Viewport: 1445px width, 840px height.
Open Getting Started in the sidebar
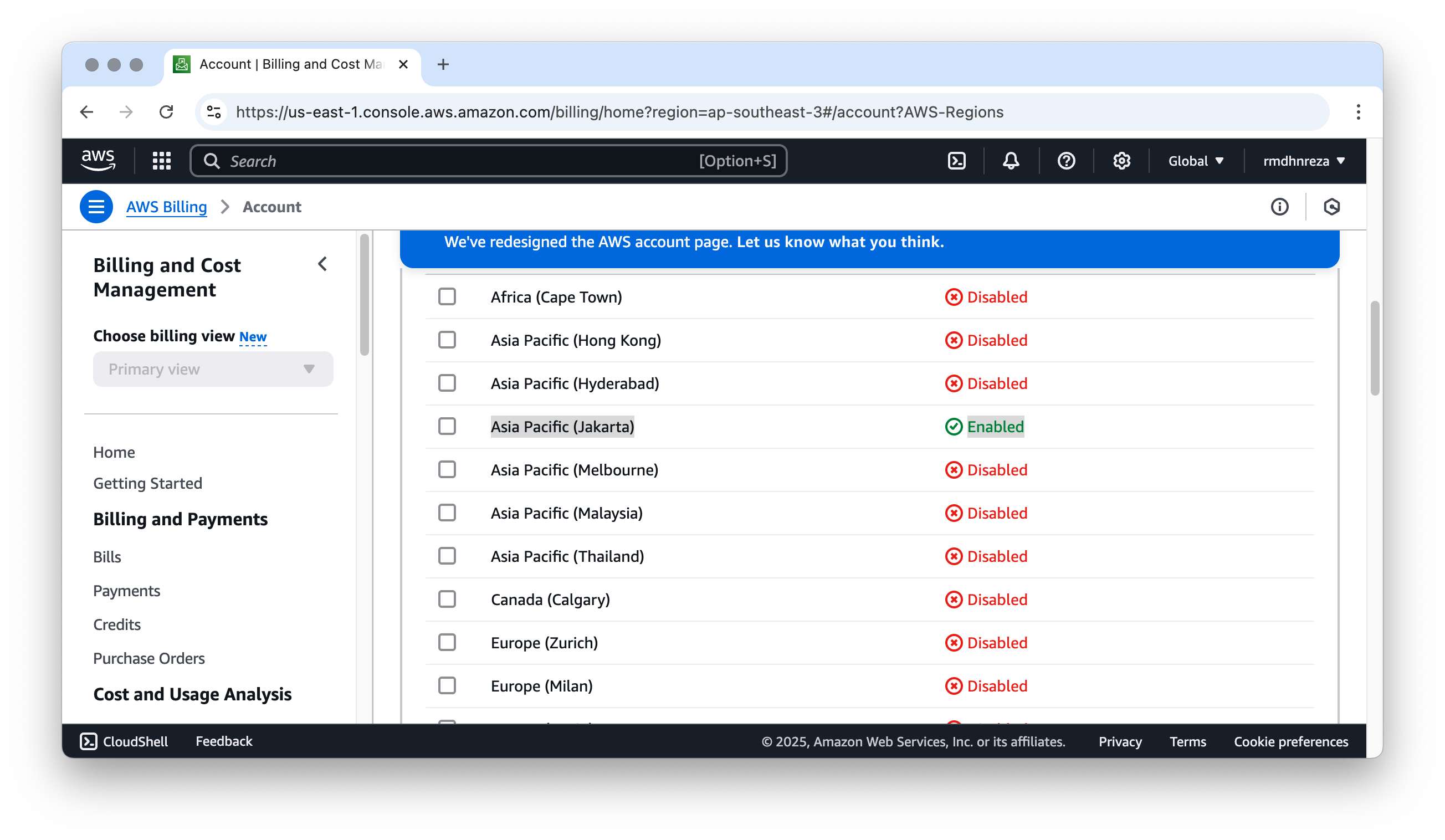[147, 483]
